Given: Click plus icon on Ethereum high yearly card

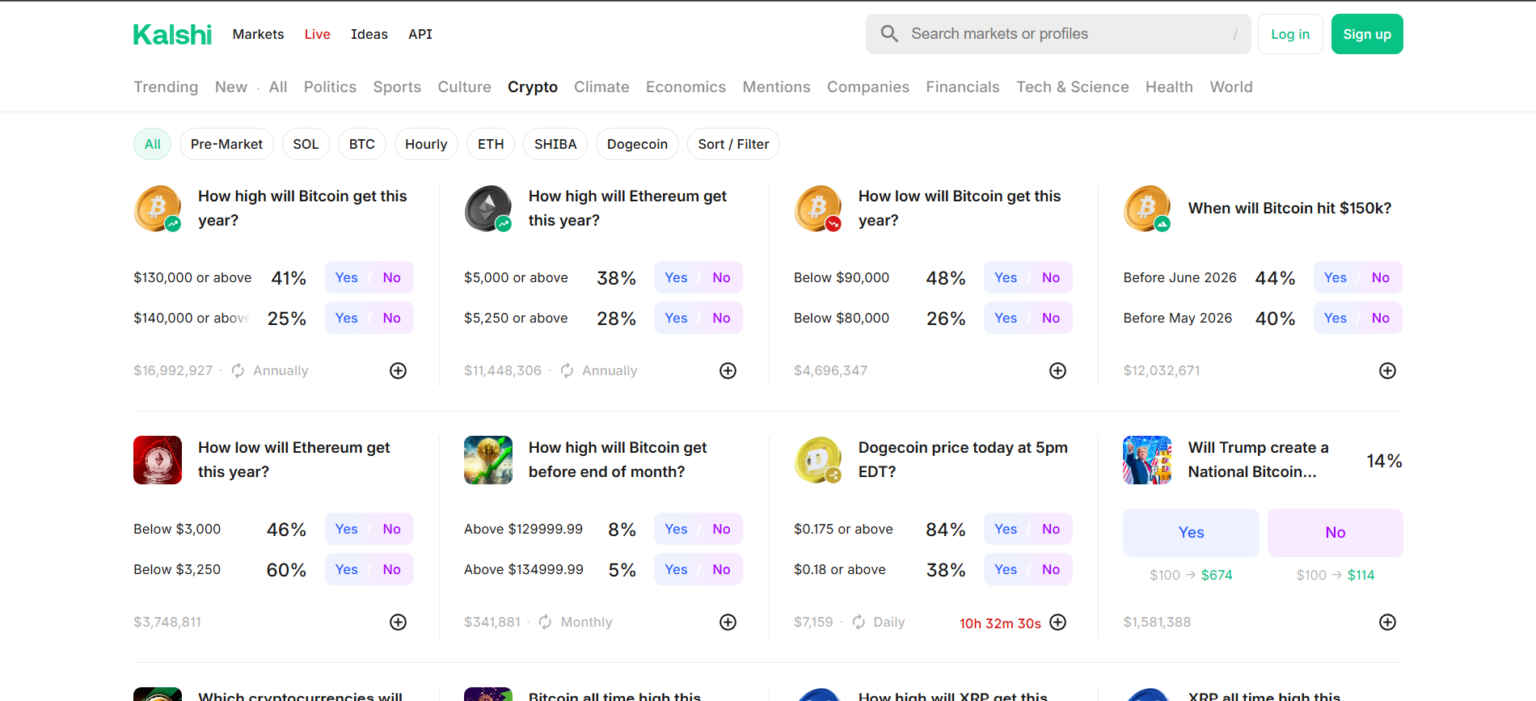Looking at the screenshot, I should point(728,371).
